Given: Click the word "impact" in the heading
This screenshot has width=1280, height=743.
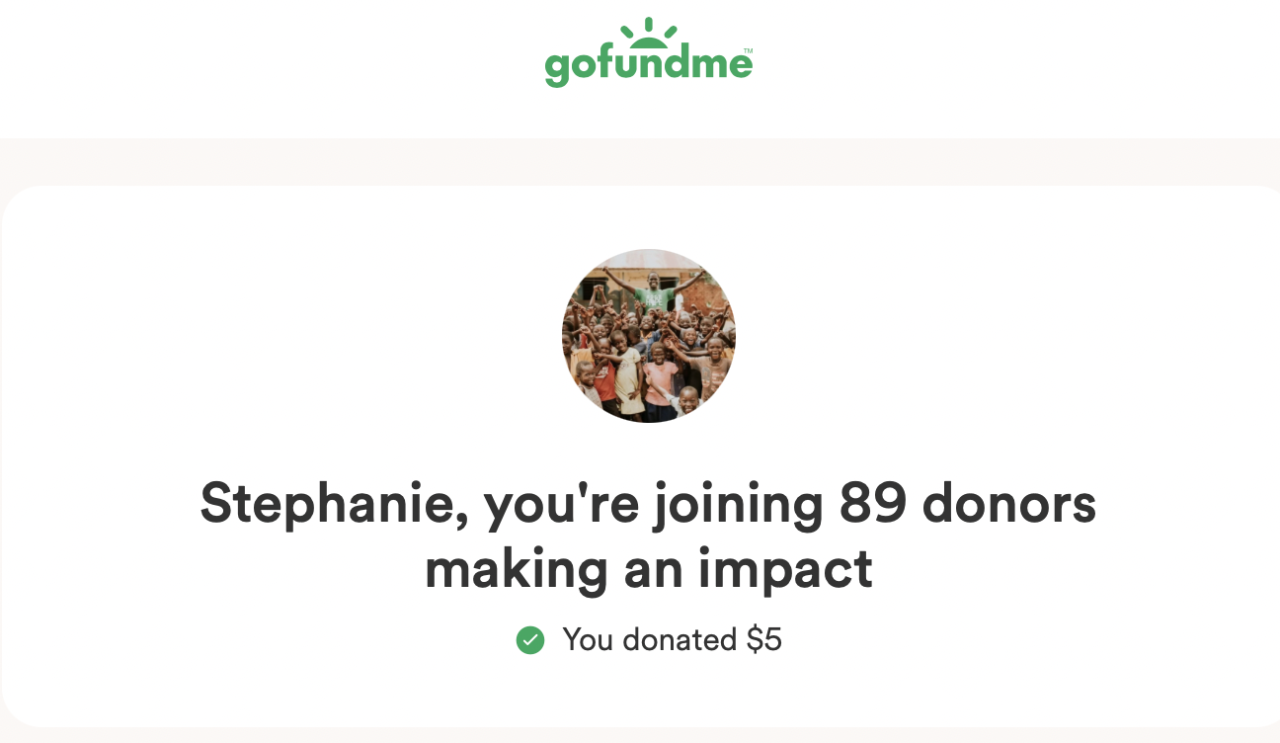Looking at the screenshot, I should [x=784, y=571].
